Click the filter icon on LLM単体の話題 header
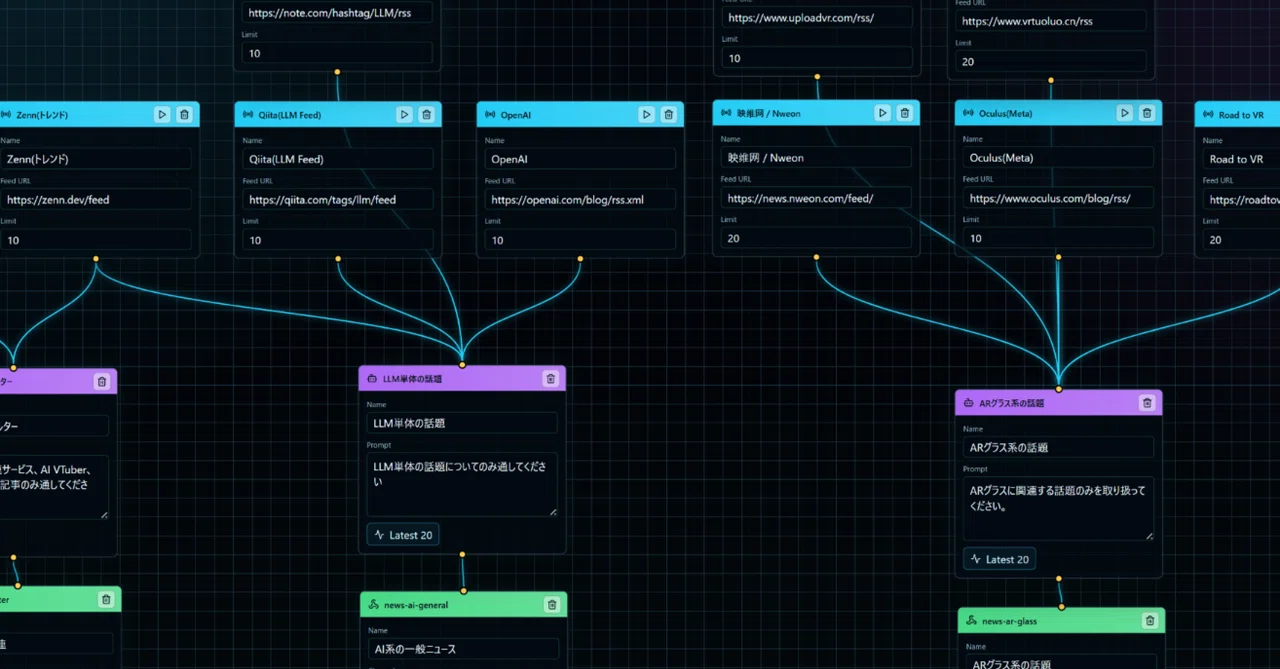 372,379
